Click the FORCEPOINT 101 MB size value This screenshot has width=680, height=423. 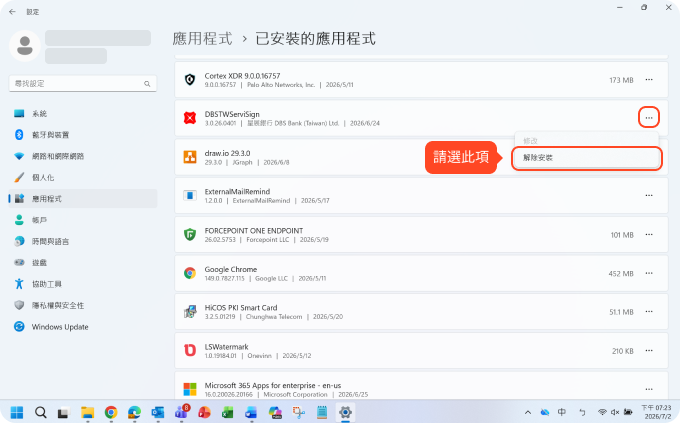pyautogui.click(x=622, y=235)
